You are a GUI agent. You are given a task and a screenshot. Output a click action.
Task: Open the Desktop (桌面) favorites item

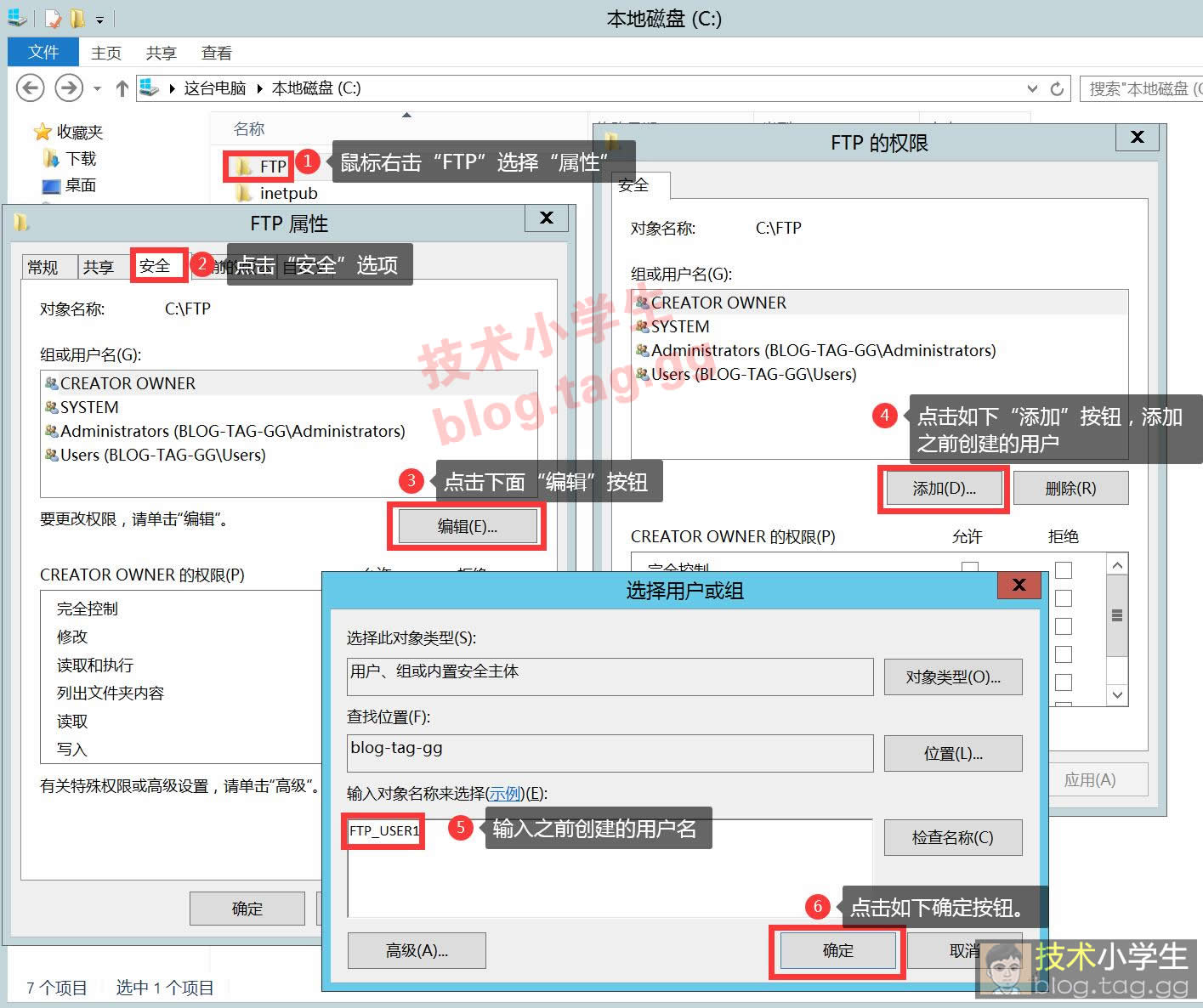coord(80,185)
